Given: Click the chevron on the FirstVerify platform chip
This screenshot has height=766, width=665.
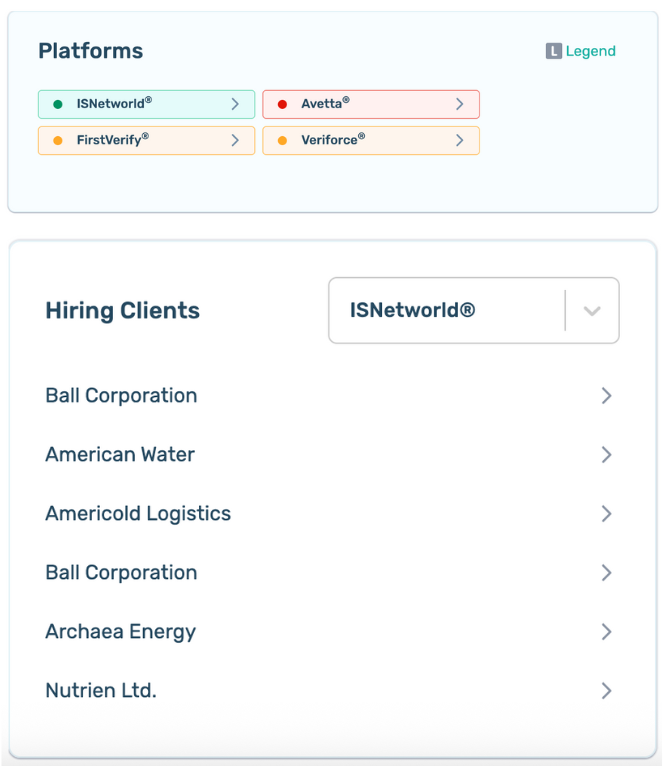Looking at the screenshot, I should (235, 141).
